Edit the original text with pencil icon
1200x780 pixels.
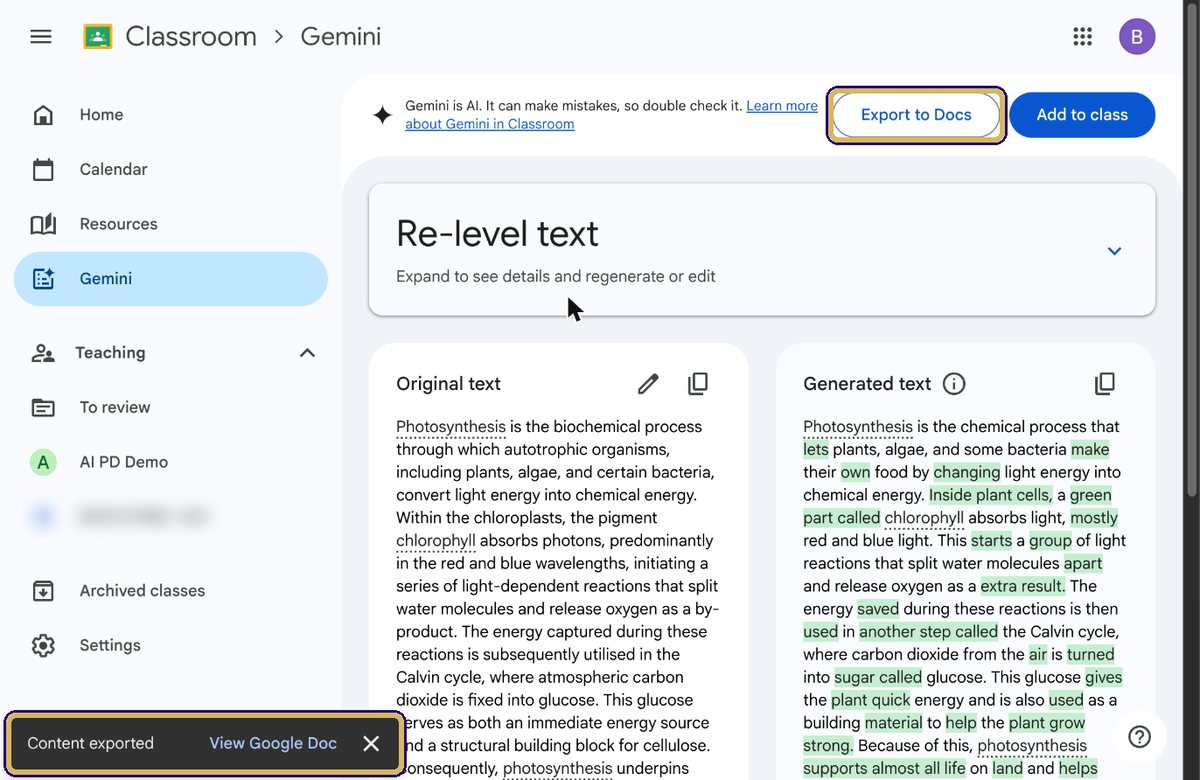tap(648, 384)
